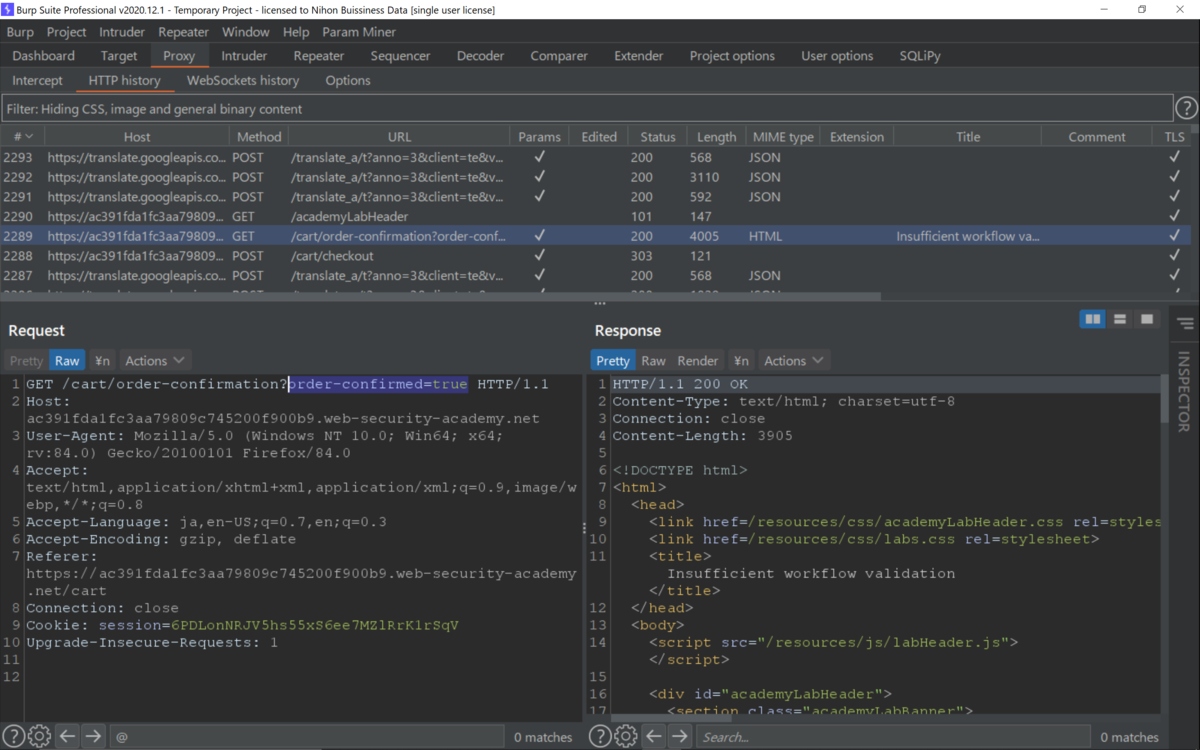Open the Decoder tab
The width and height of the screenshot is (1200, 750).
point(481,56)
